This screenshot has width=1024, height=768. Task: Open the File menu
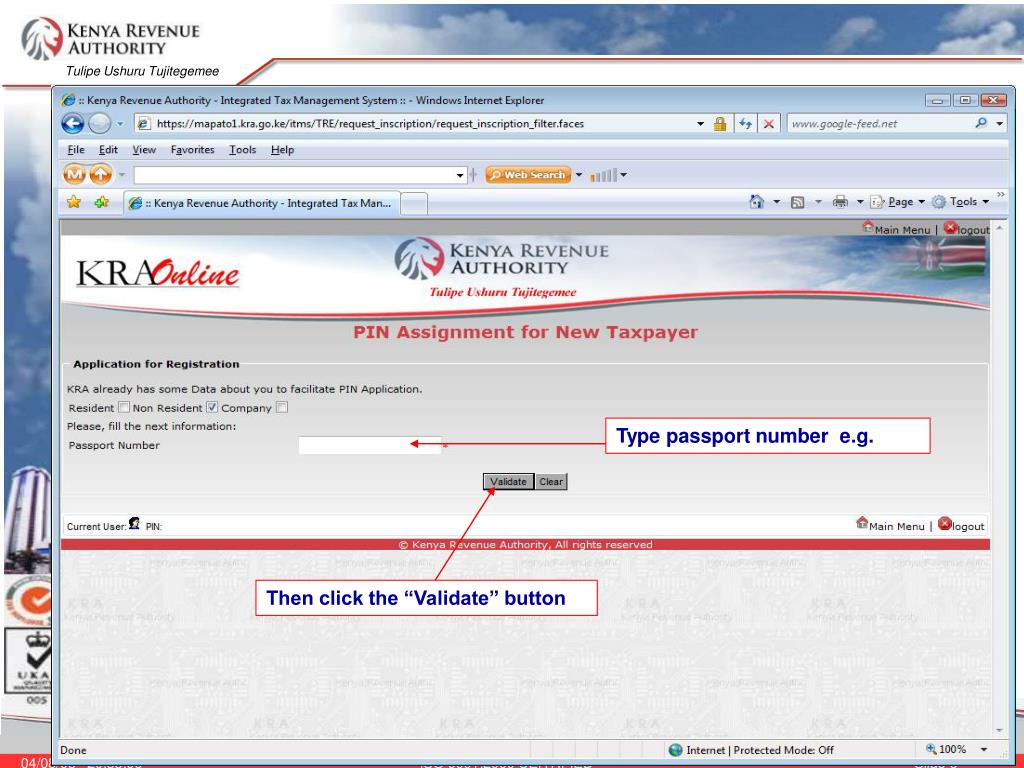pos(76,150)
